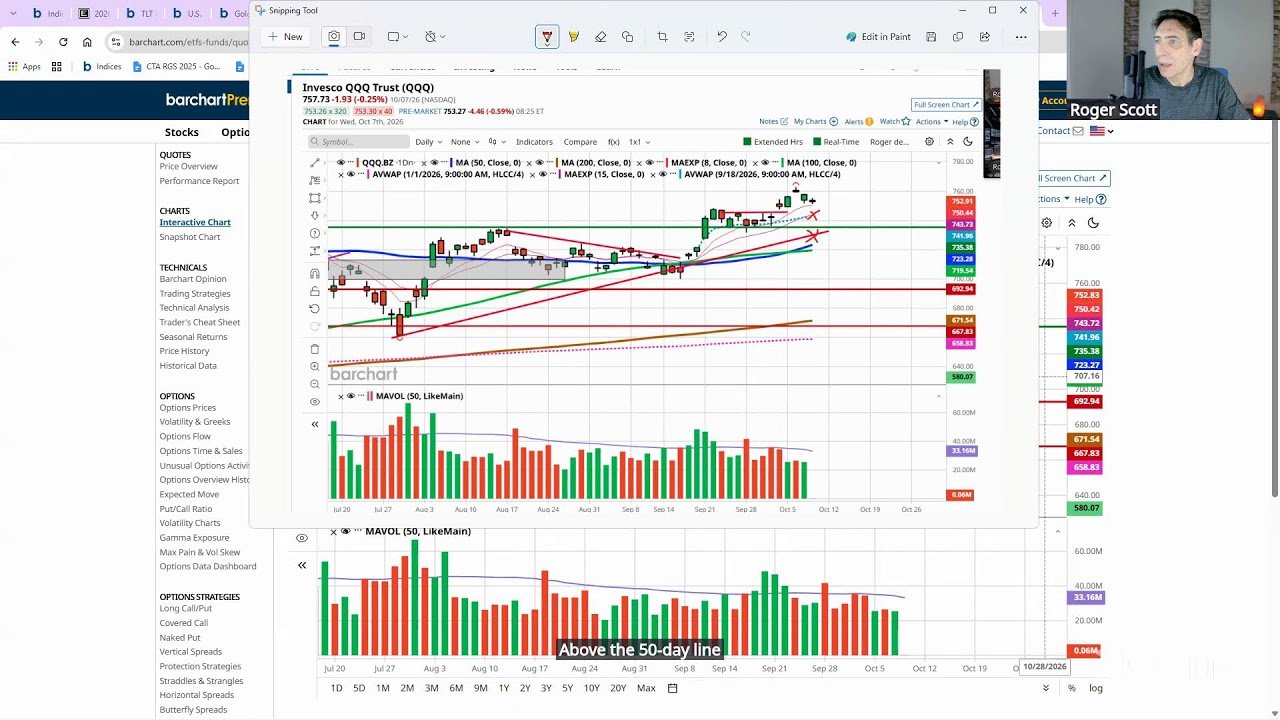Open the Help dropdown on barchart page
The height and width of the screenshot is (720, 1280).
1089,199
